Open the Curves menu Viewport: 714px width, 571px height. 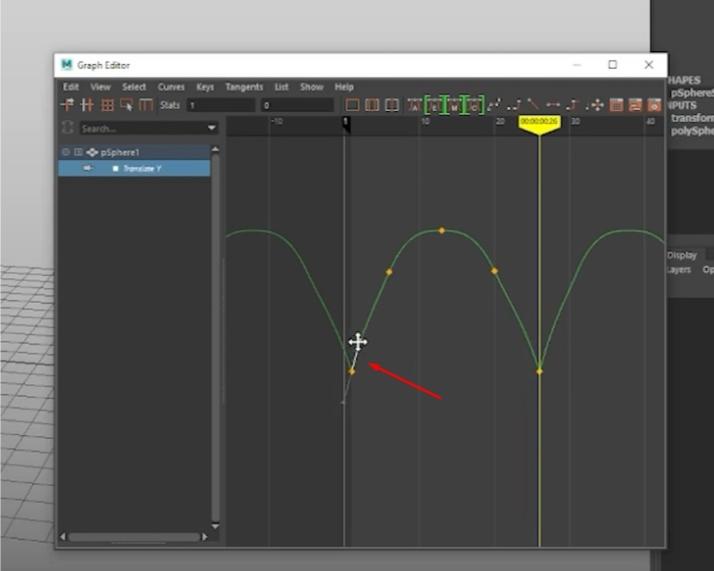171,87
